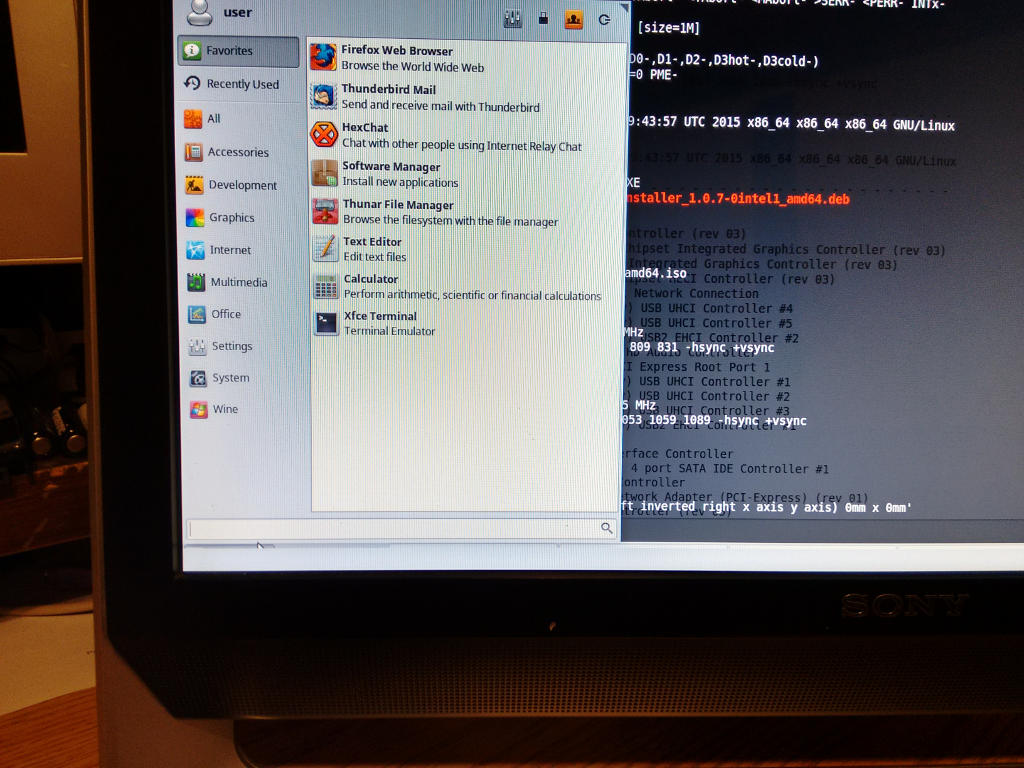Click the lock screen padlock icon

tap(543, 19)
